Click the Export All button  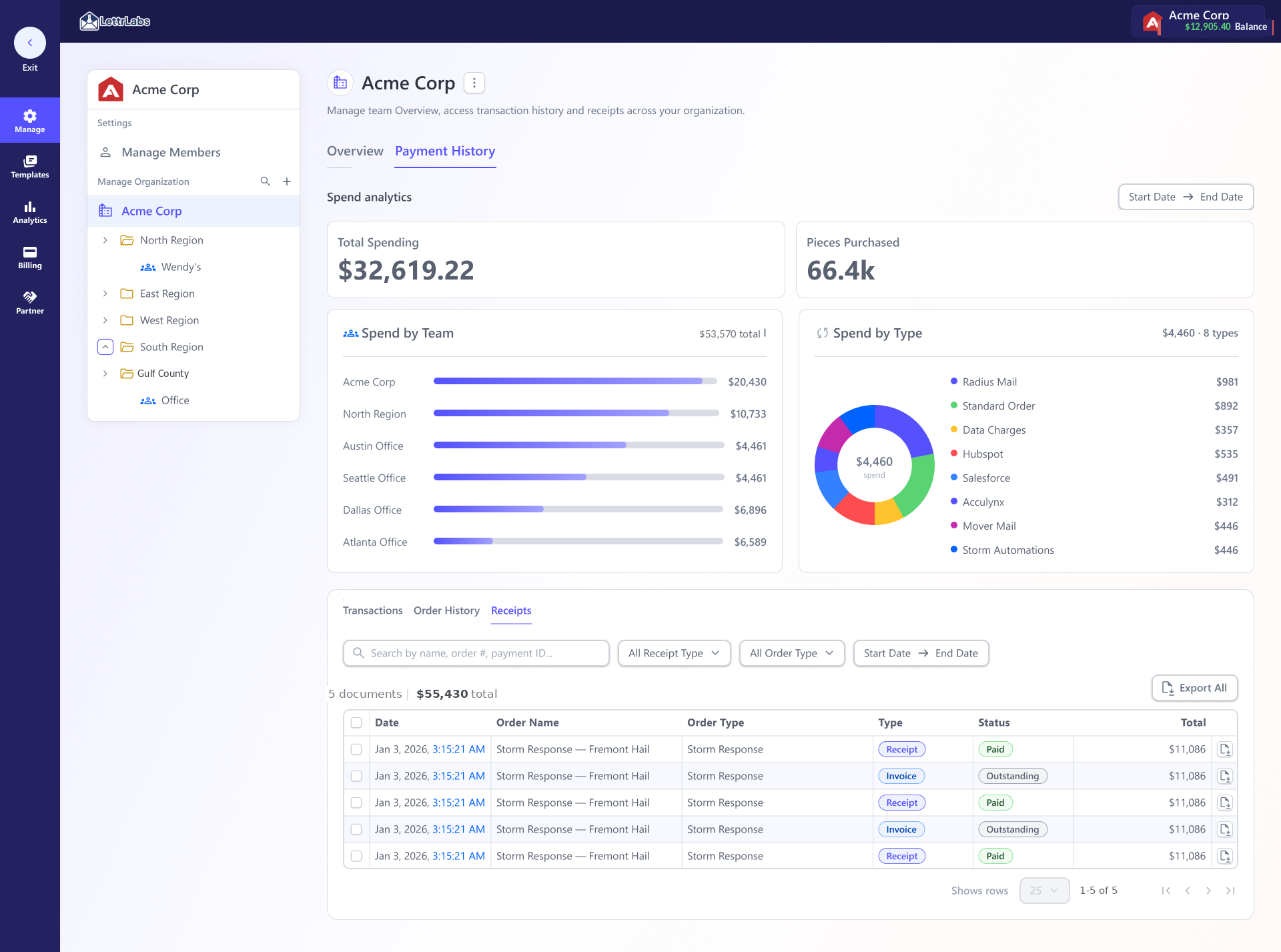click(1194, 688)
